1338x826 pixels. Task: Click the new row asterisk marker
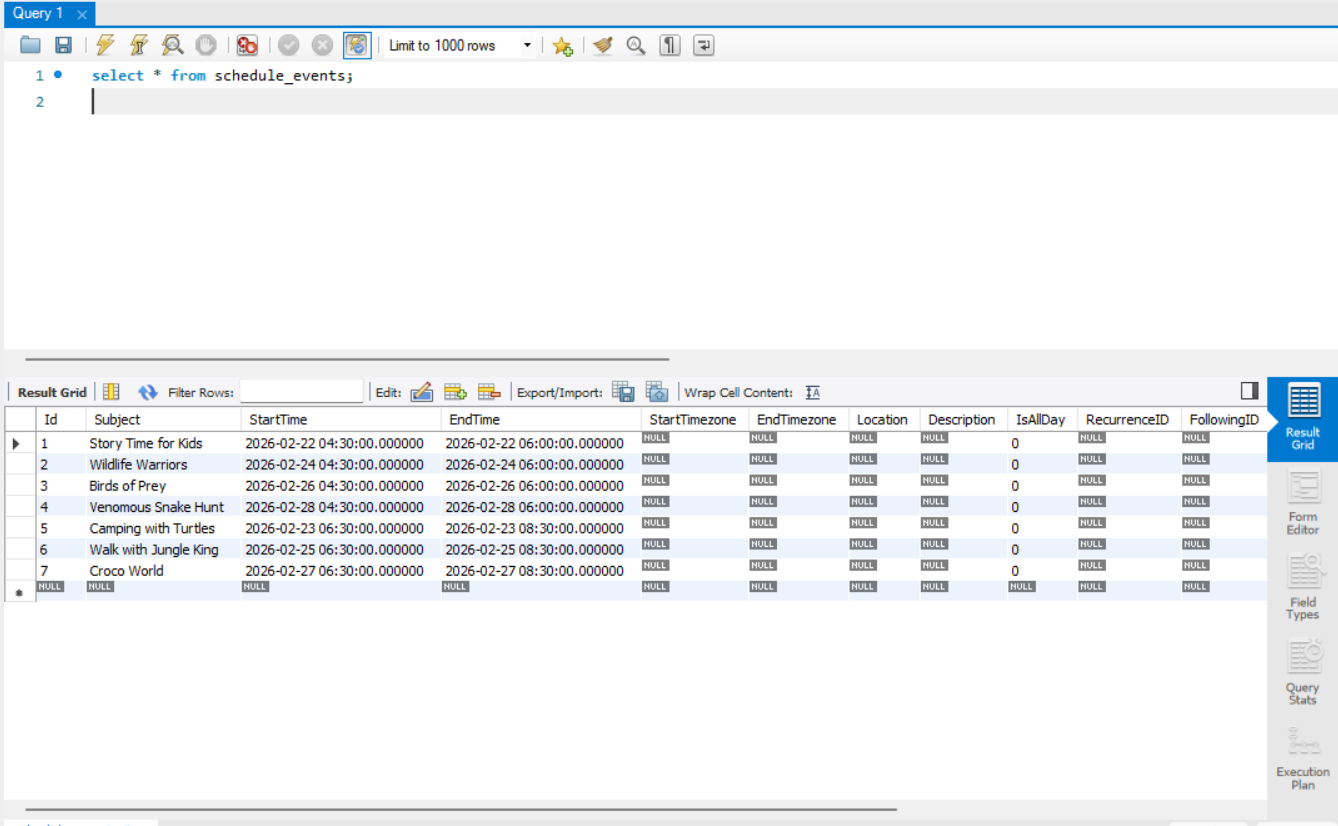[19, 591]
